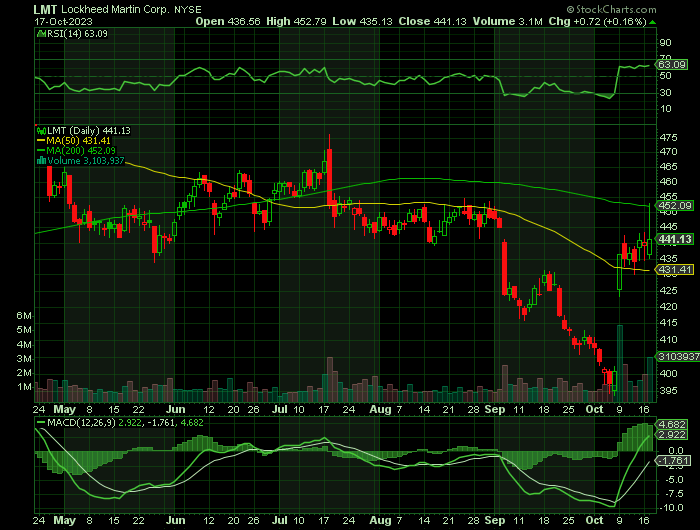Click the 6M volume axis label
This screenshot has width=700, height=530.
pos(24,316)
